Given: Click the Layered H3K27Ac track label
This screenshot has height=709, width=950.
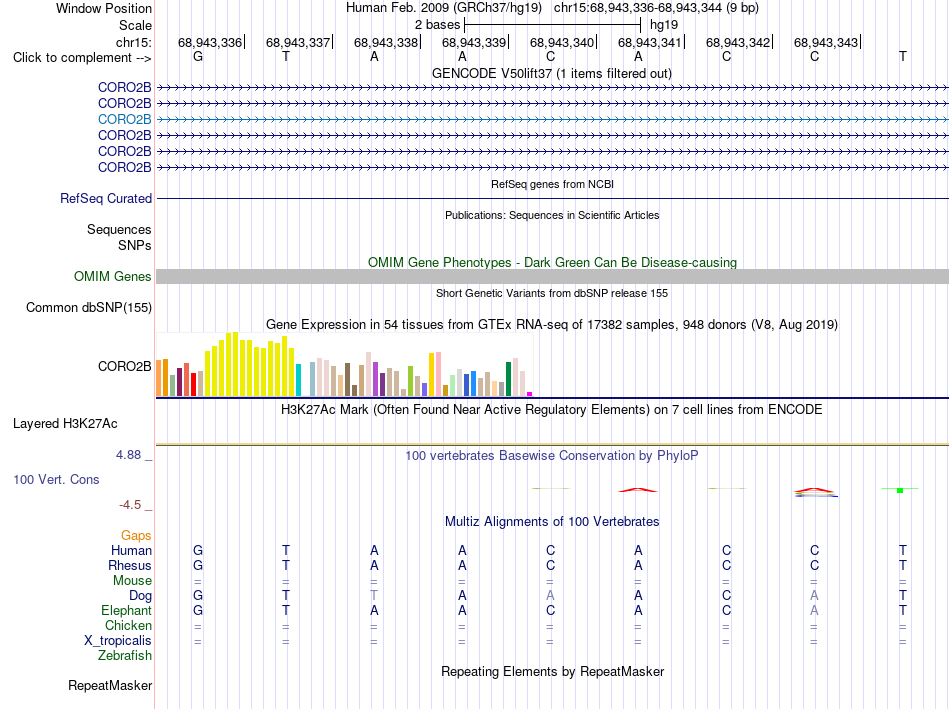Looking at the screenshot, I should click(x=65, y=424).
